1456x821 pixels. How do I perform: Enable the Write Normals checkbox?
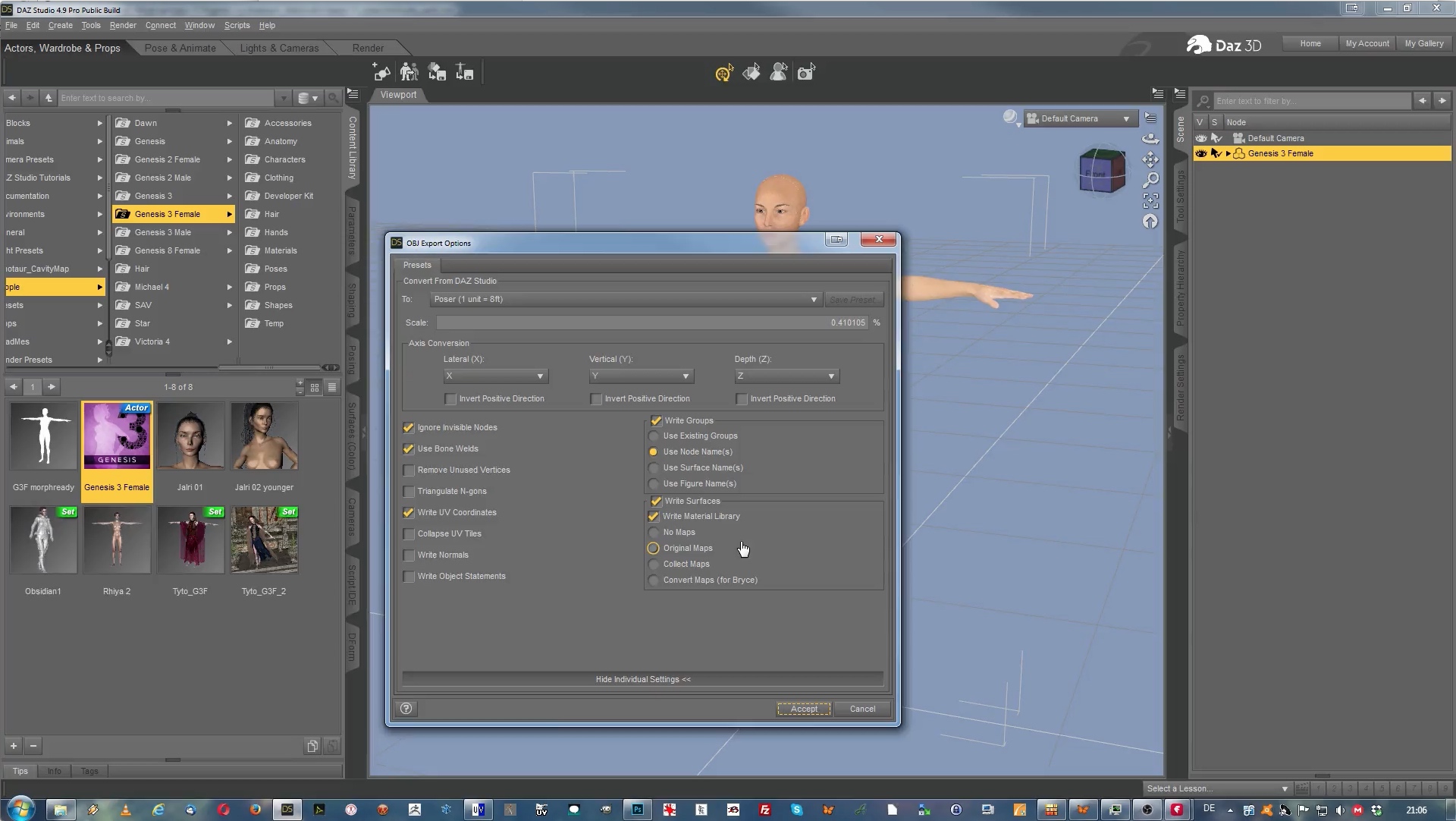point(409,555)
